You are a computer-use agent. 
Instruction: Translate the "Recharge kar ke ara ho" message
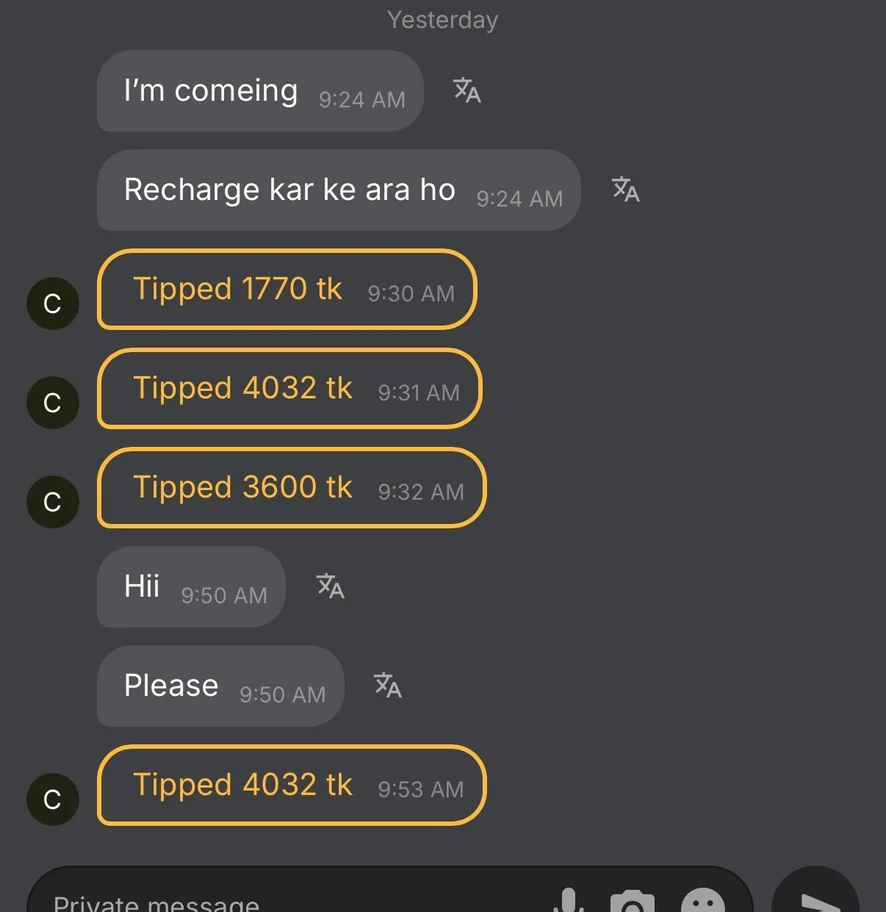pos(626,189)
